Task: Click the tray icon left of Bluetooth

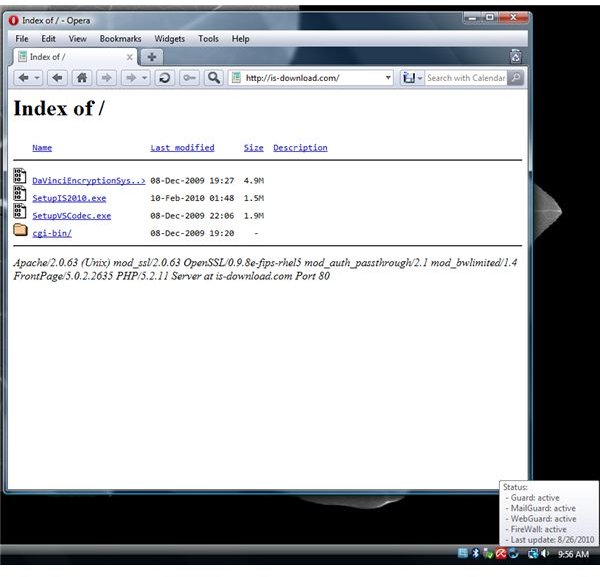Action: [463, 553]
